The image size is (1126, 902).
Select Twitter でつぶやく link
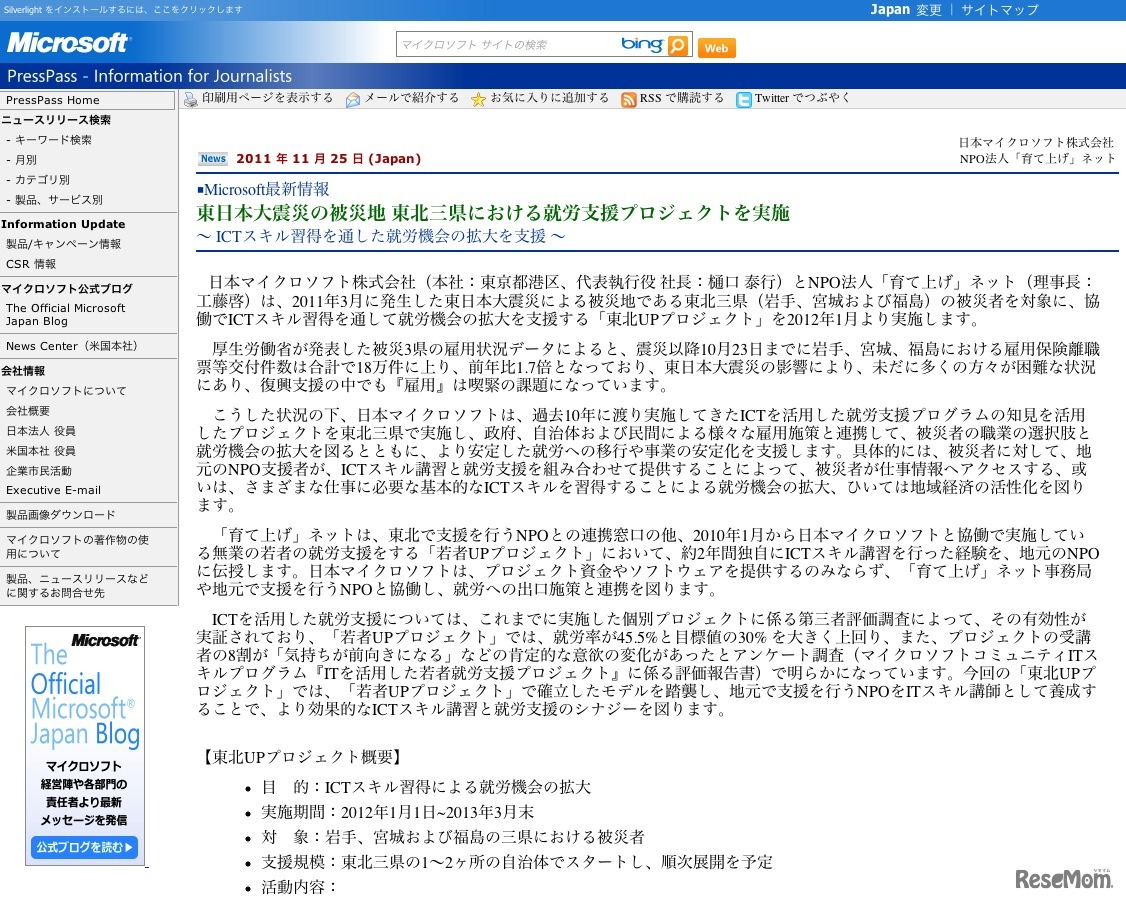click(802, 98)
